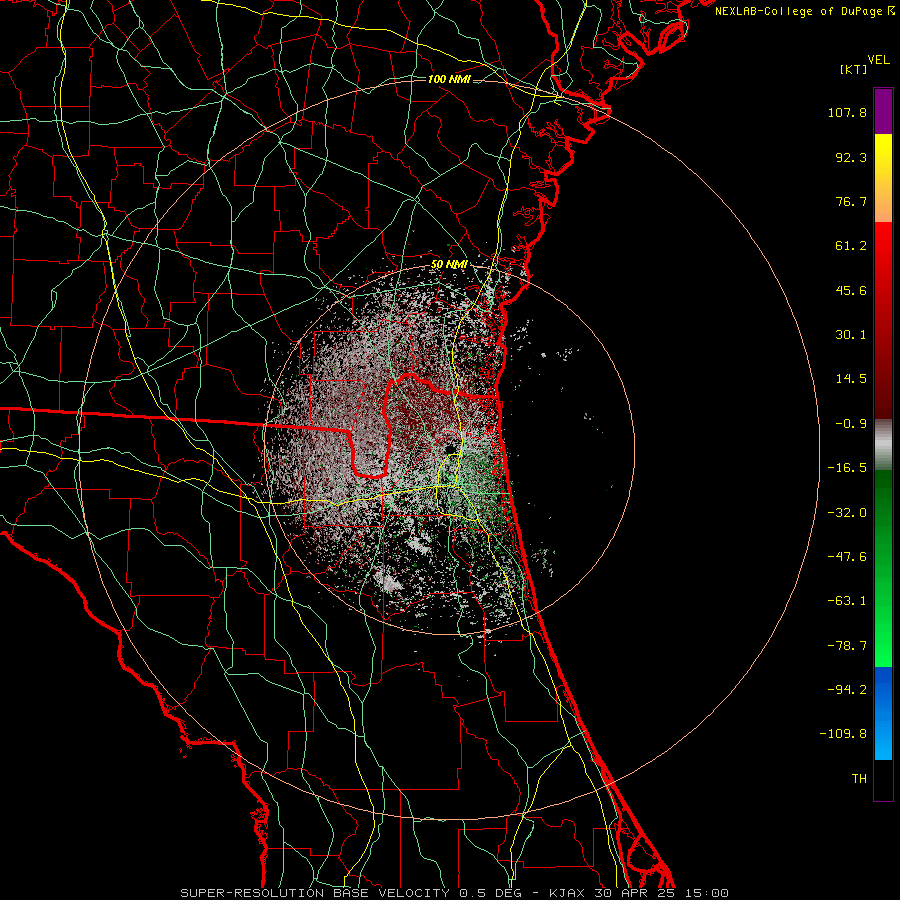Viewport: 900px width, 900px height.
Task: Click the 30.1 legend value
Action: pos(851,335)
